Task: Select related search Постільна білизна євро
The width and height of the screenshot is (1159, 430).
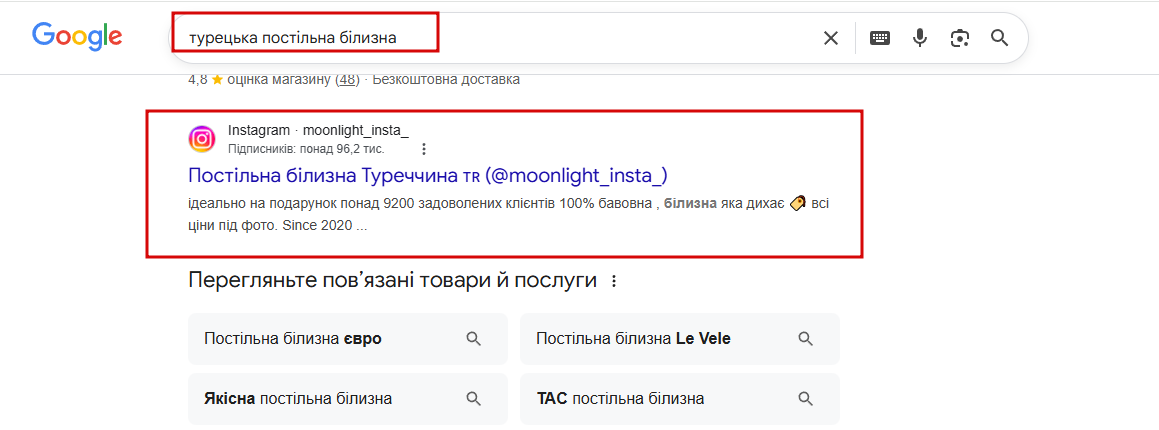Action: (348, 339)
